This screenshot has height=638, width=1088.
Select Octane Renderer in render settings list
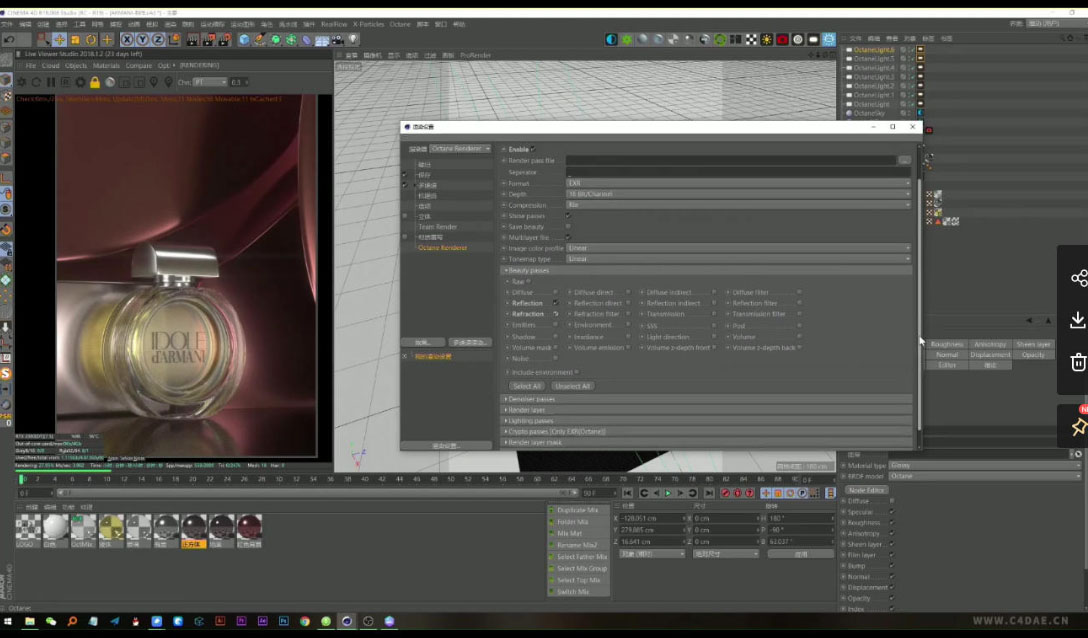(443, 248)
